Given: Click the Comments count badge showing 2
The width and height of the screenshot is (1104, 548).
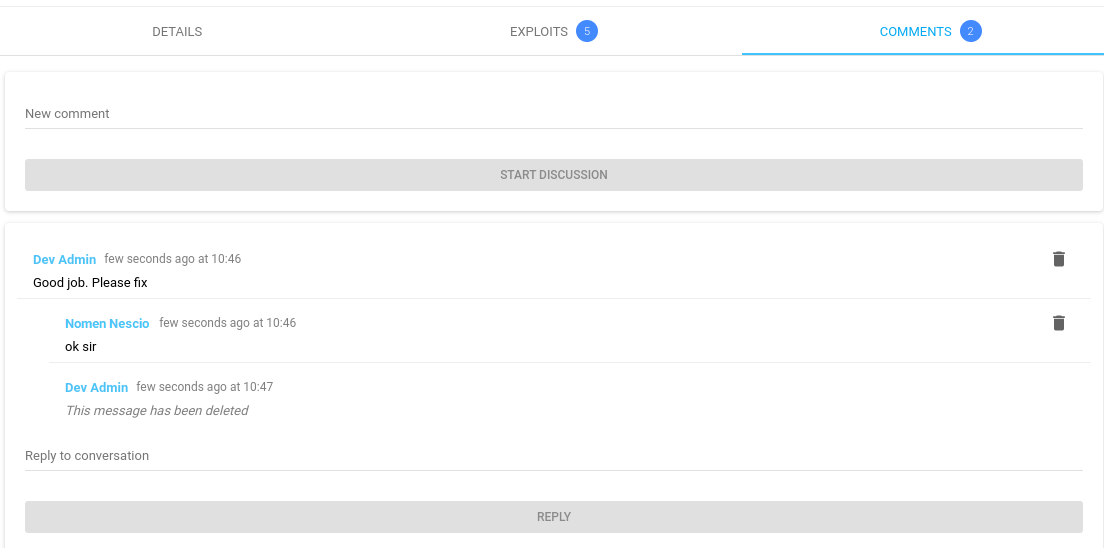Looking at the screenshot, I should pos(969,32).
